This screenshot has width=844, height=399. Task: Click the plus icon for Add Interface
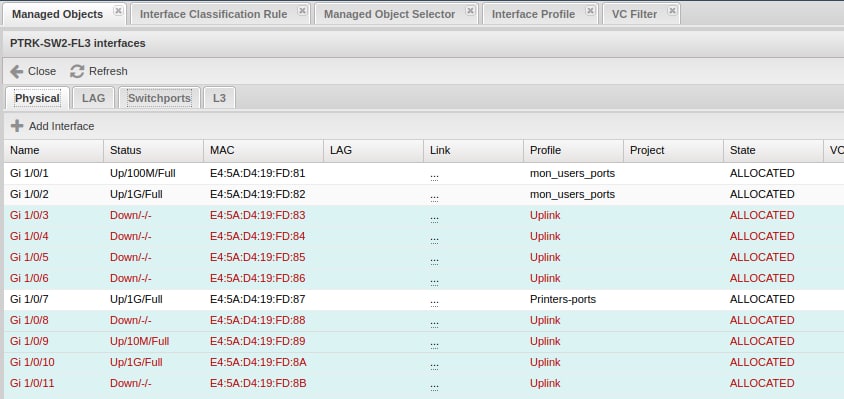tap(17, 126)
